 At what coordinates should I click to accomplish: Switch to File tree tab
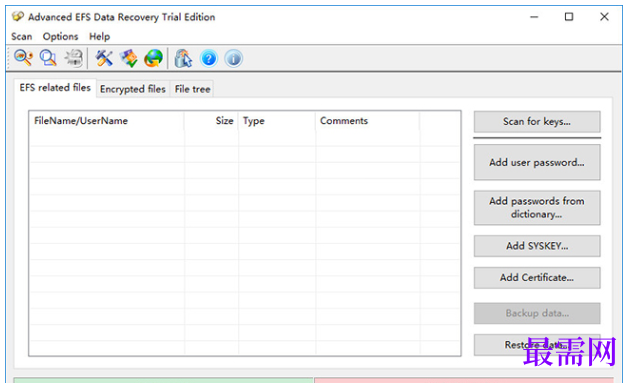pyautogui.click(x=192, y=89)
